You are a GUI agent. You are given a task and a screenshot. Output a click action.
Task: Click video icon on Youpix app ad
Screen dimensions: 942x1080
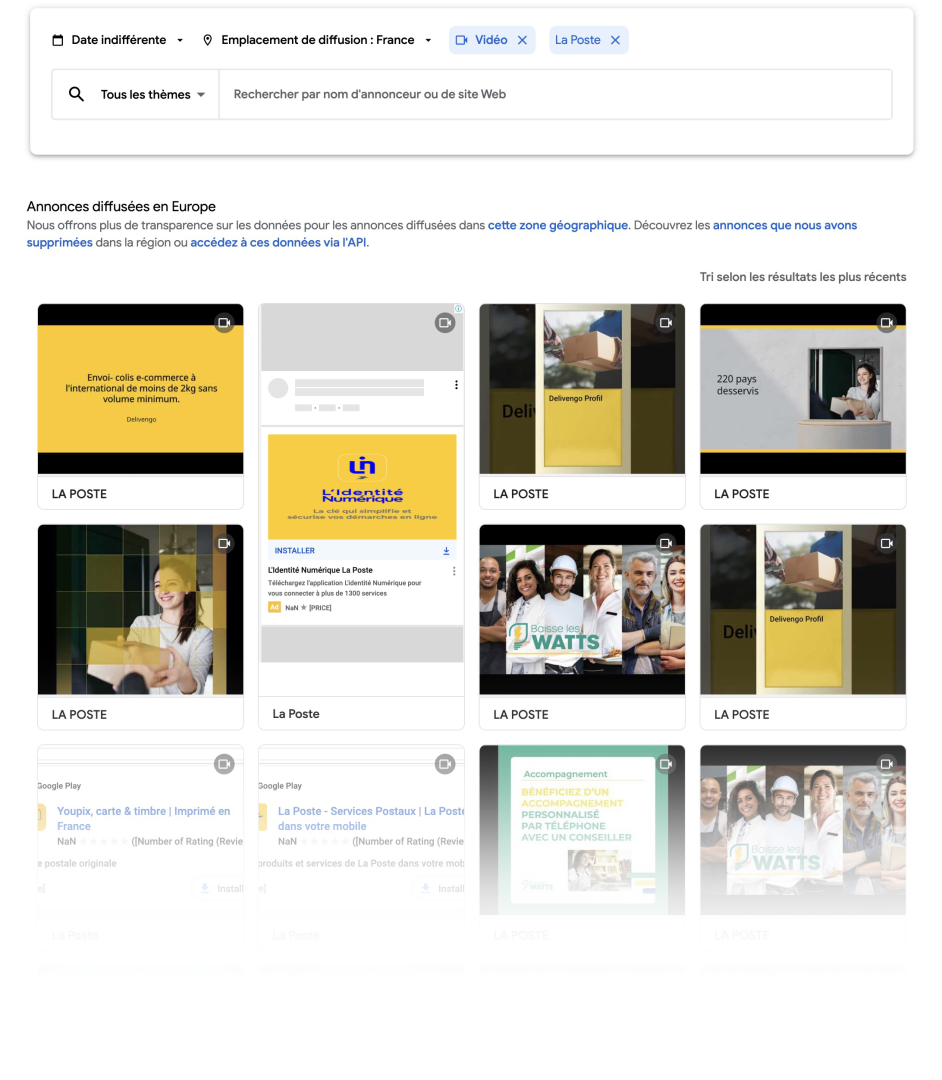(x=224, y=764)
